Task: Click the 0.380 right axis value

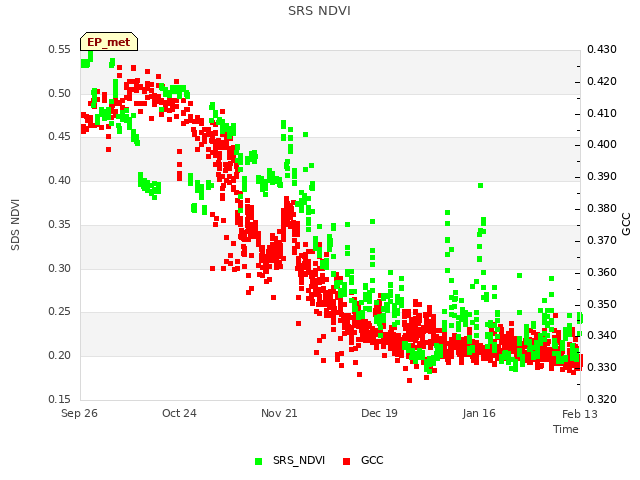Action: pos(602,208)
